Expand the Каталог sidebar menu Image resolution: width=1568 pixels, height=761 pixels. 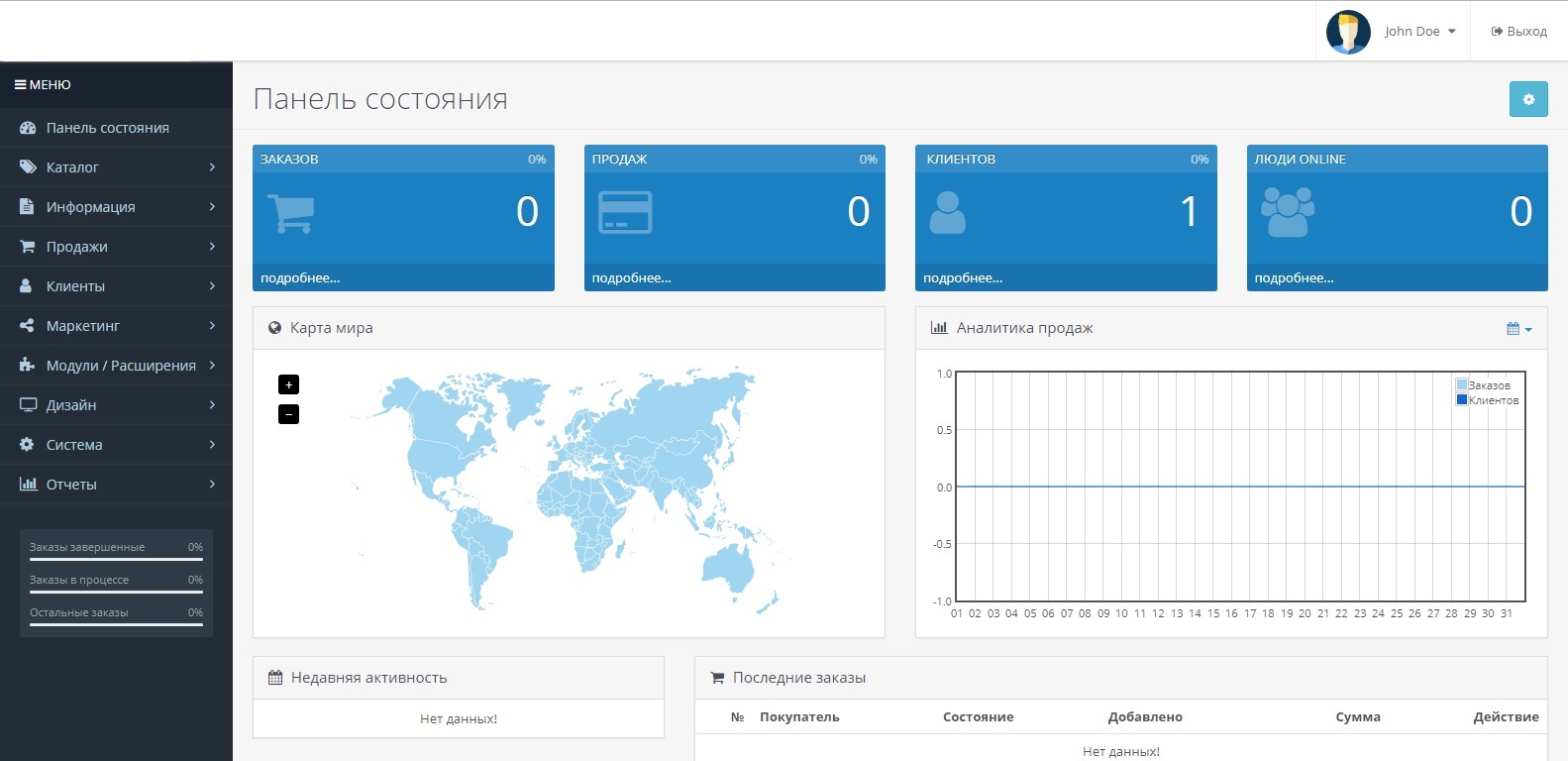coord(116,167)
